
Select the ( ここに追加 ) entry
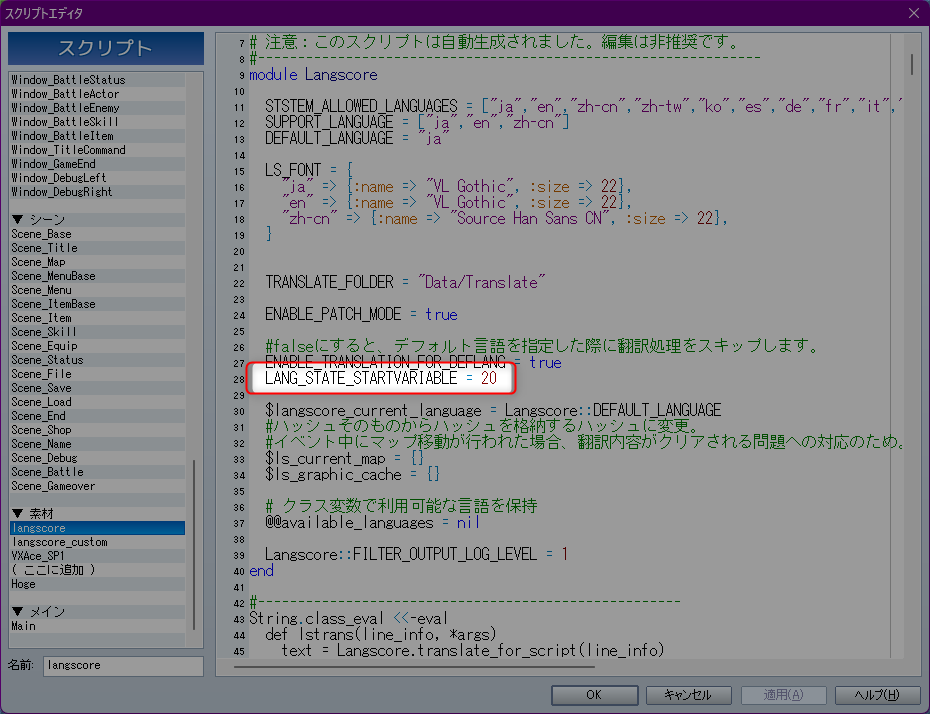pyautogui.click(x=98, y=570)
